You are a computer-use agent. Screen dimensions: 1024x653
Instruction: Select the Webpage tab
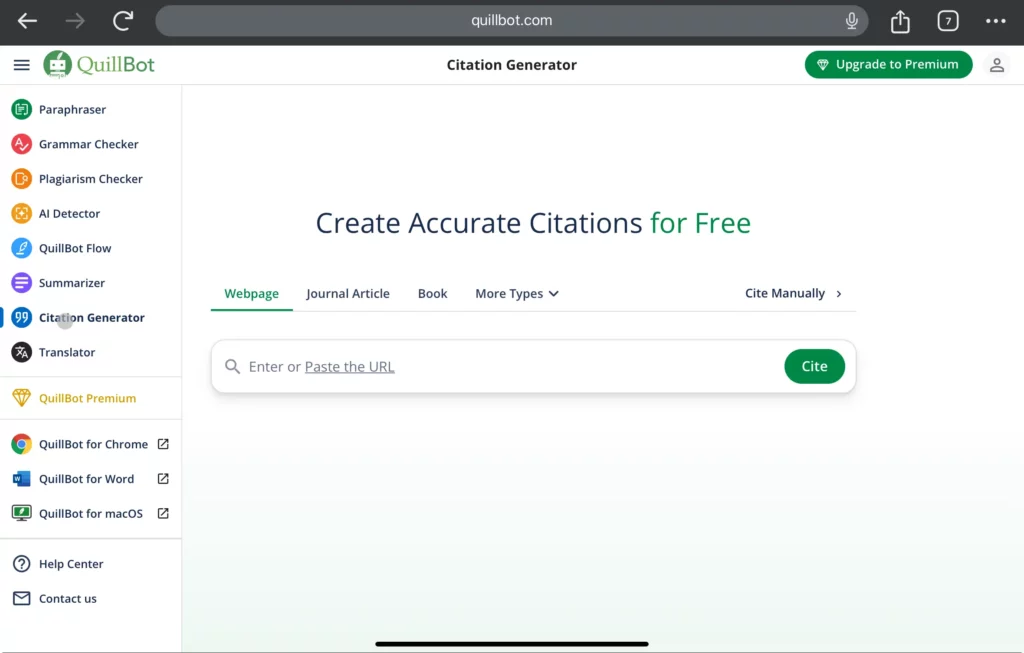251,293
